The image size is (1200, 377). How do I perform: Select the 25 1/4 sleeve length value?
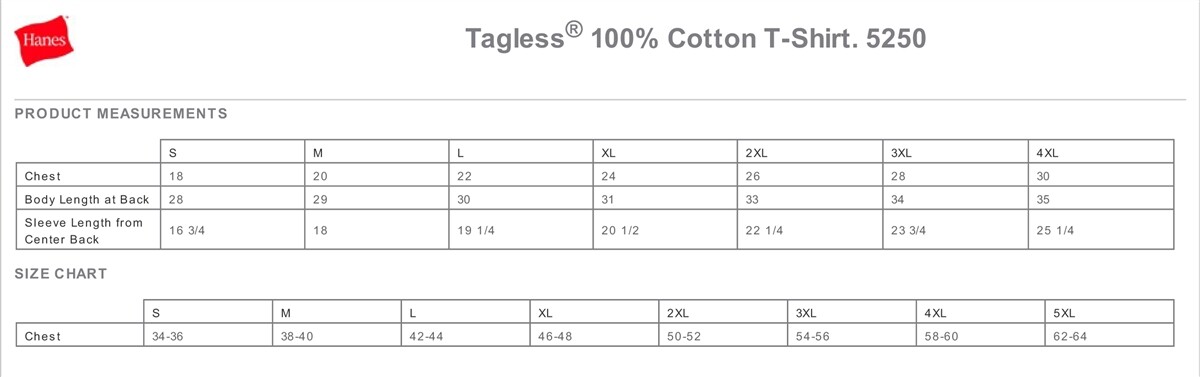pyautogui.click(x=1100, y=230)
